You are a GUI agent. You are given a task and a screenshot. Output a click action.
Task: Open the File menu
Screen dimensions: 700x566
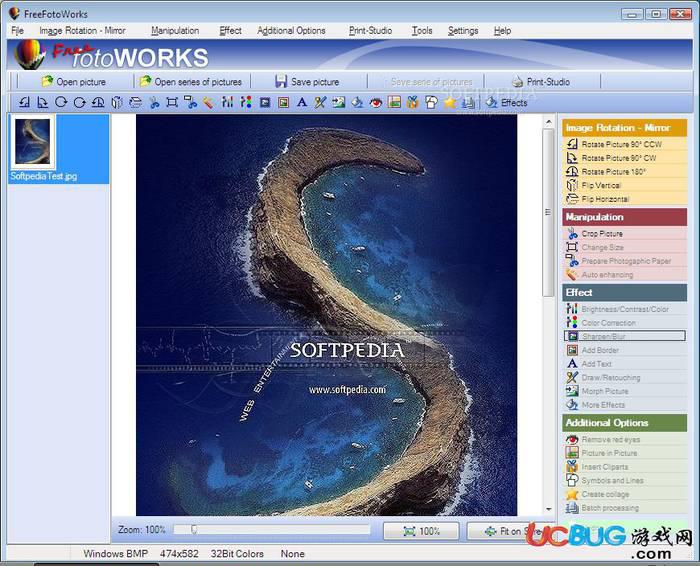point(17,31)
